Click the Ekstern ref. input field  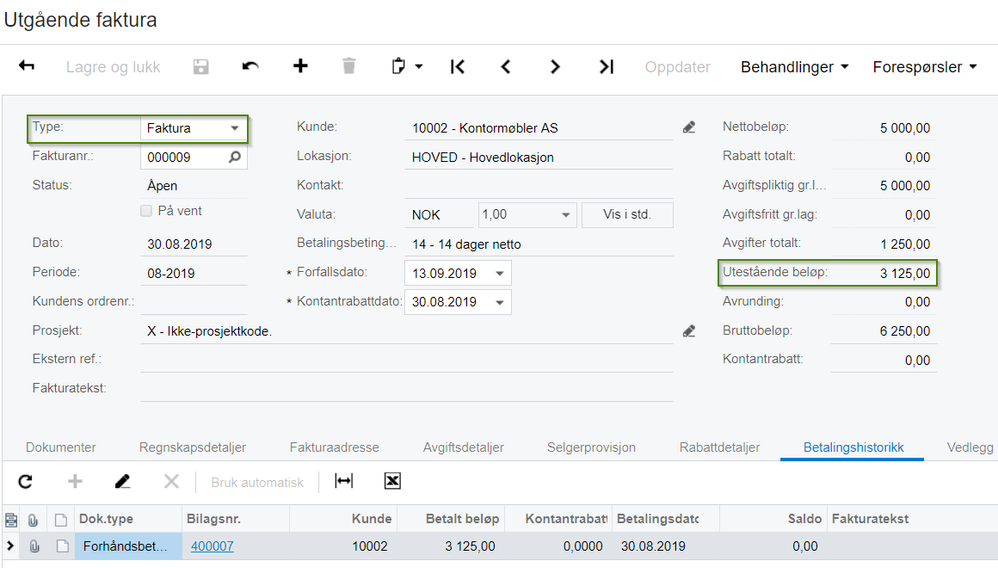[407, 360]
